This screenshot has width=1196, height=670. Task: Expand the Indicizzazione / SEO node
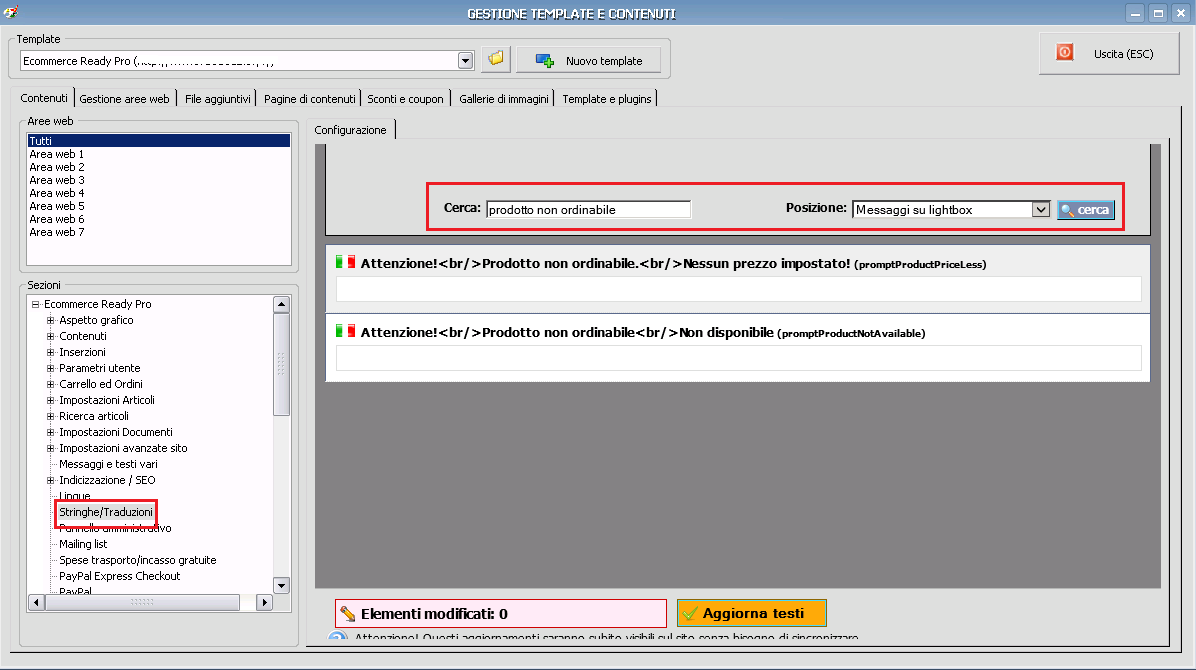pos(50,480)
